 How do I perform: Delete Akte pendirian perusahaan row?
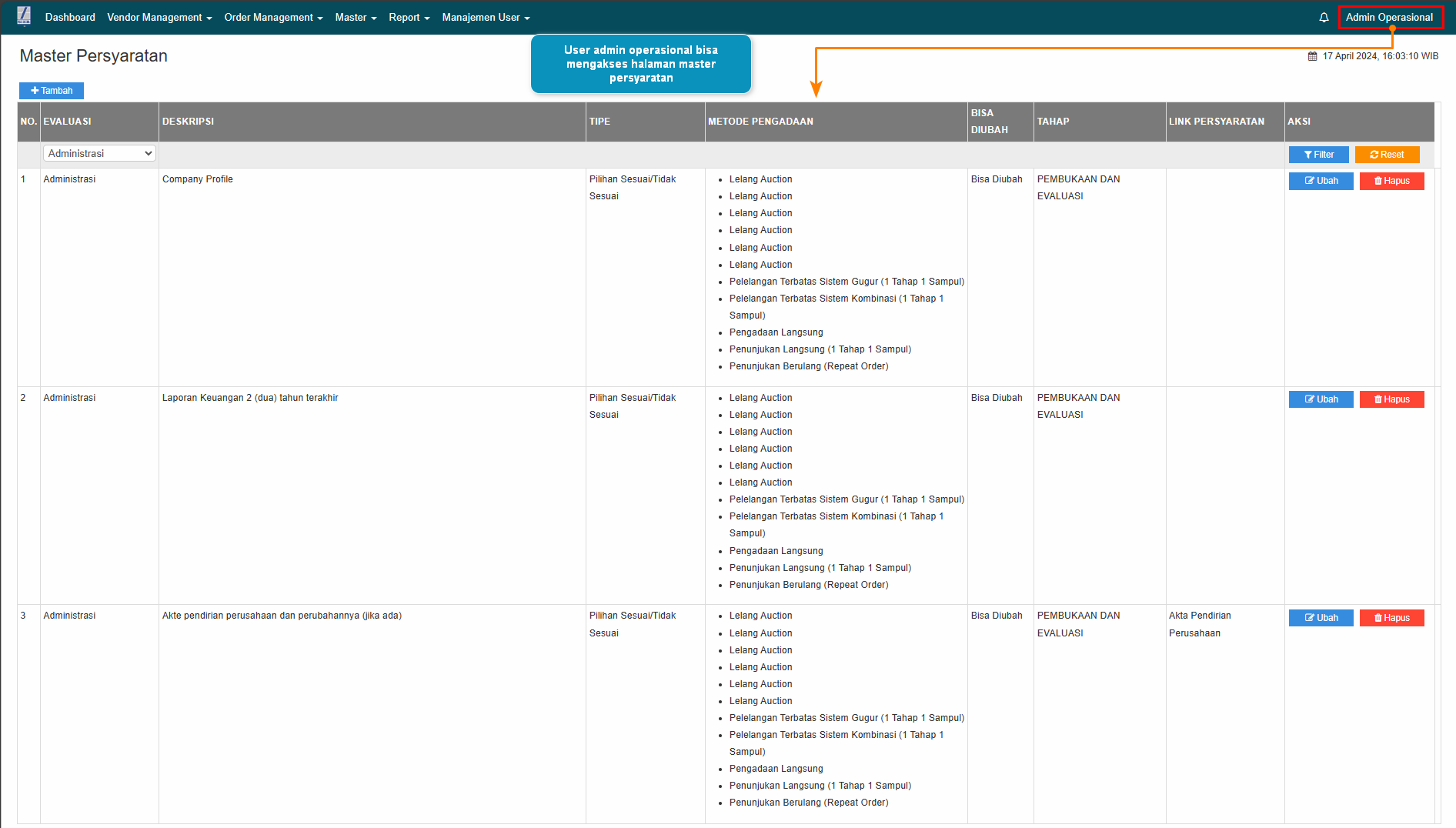coord(1391,618)
